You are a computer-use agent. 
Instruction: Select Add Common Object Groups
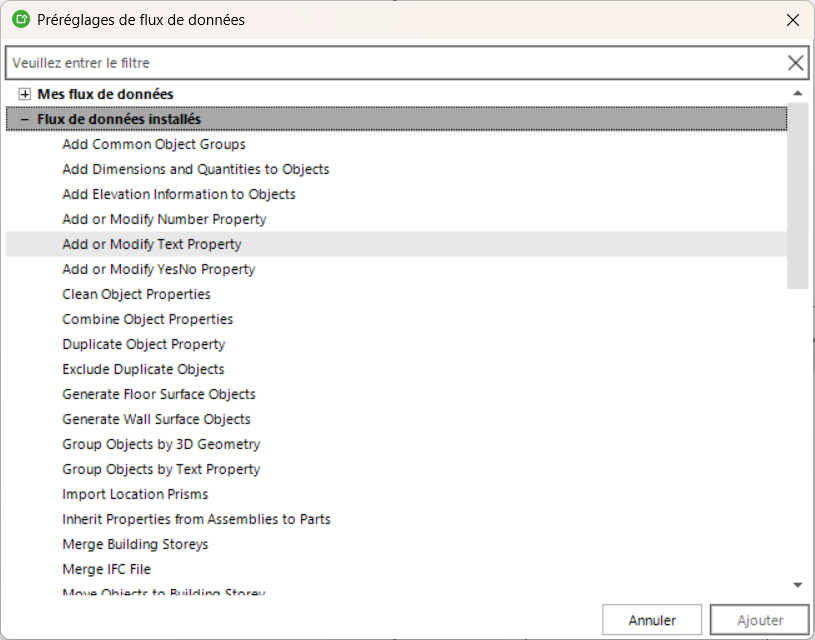[x=154, y=144]
